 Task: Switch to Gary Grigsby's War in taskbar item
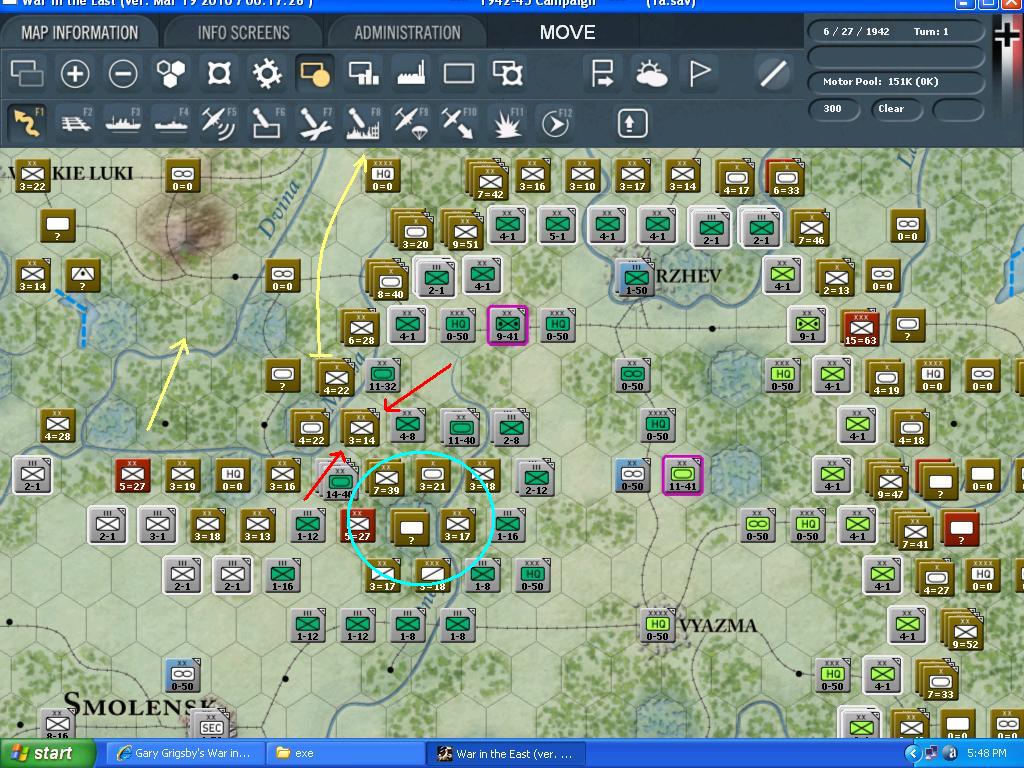(x=185, y=754)
